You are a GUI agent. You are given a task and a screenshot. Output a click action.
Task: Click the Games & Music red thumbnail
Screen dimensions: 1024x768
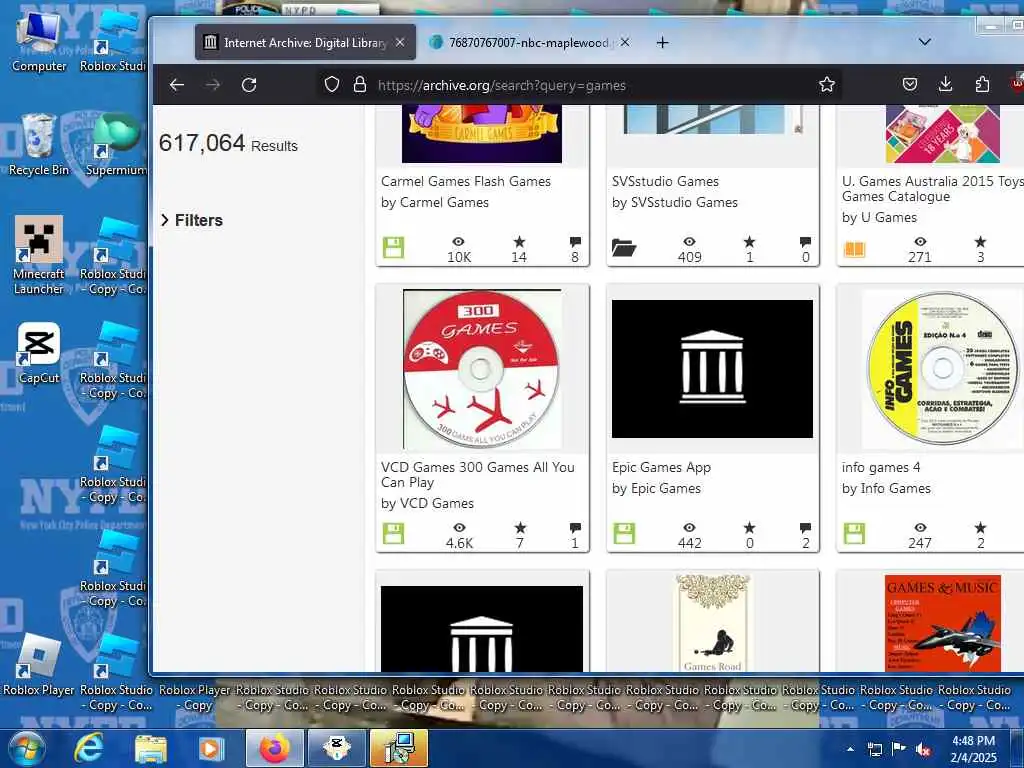coord(942,623)
